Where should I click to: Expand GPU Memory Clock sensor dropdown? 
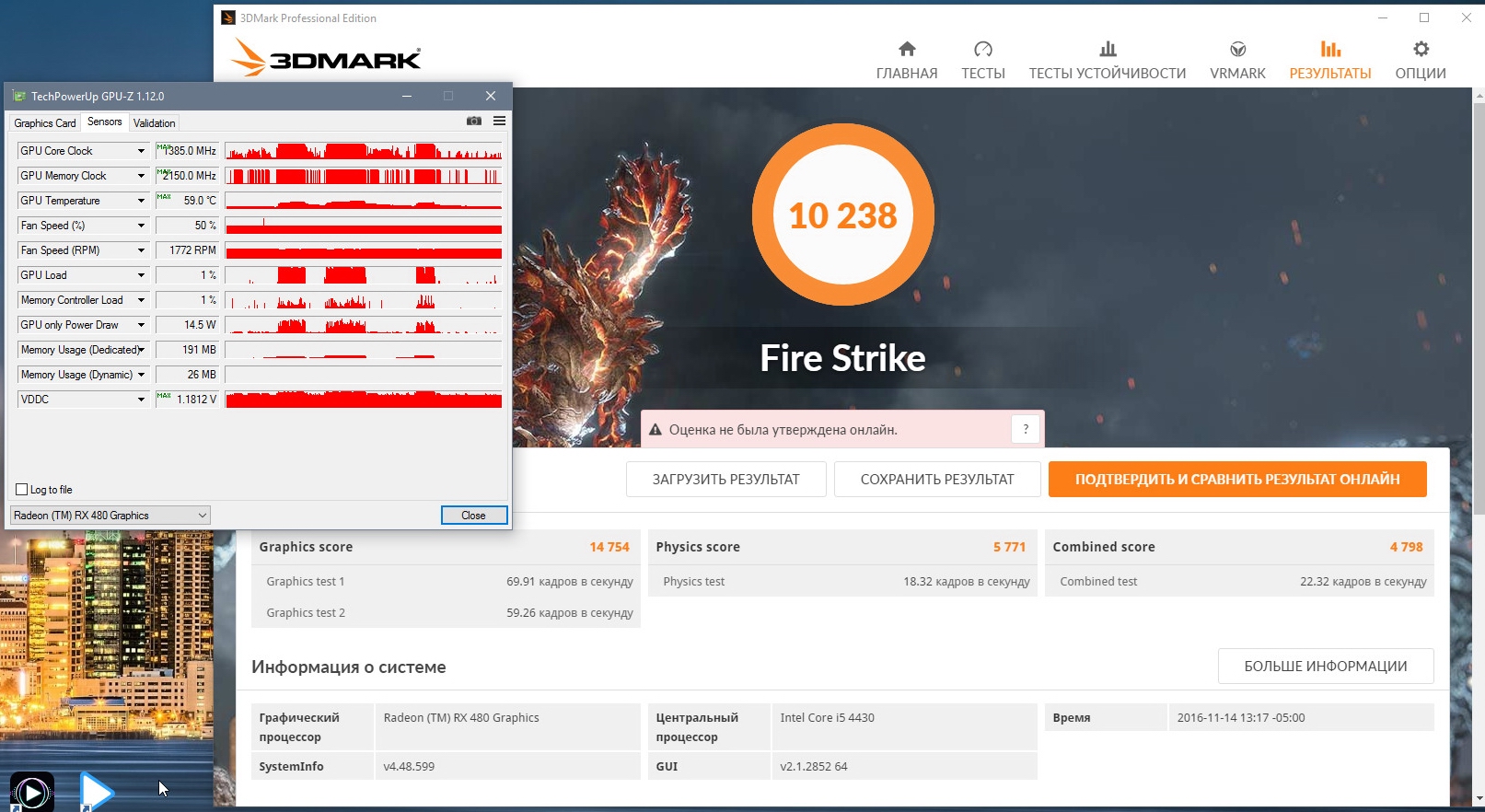pyautogui.click(x=141, y=176)
